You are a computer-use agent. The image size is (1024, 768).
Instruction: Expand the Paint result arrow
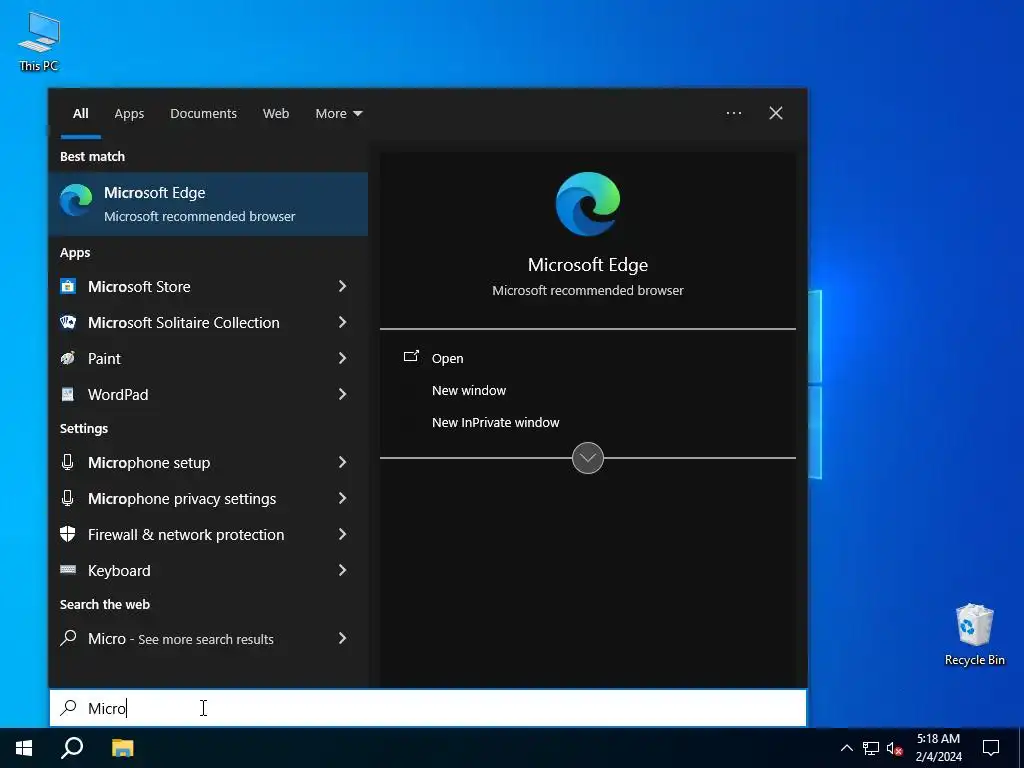[x=342, y=358]
